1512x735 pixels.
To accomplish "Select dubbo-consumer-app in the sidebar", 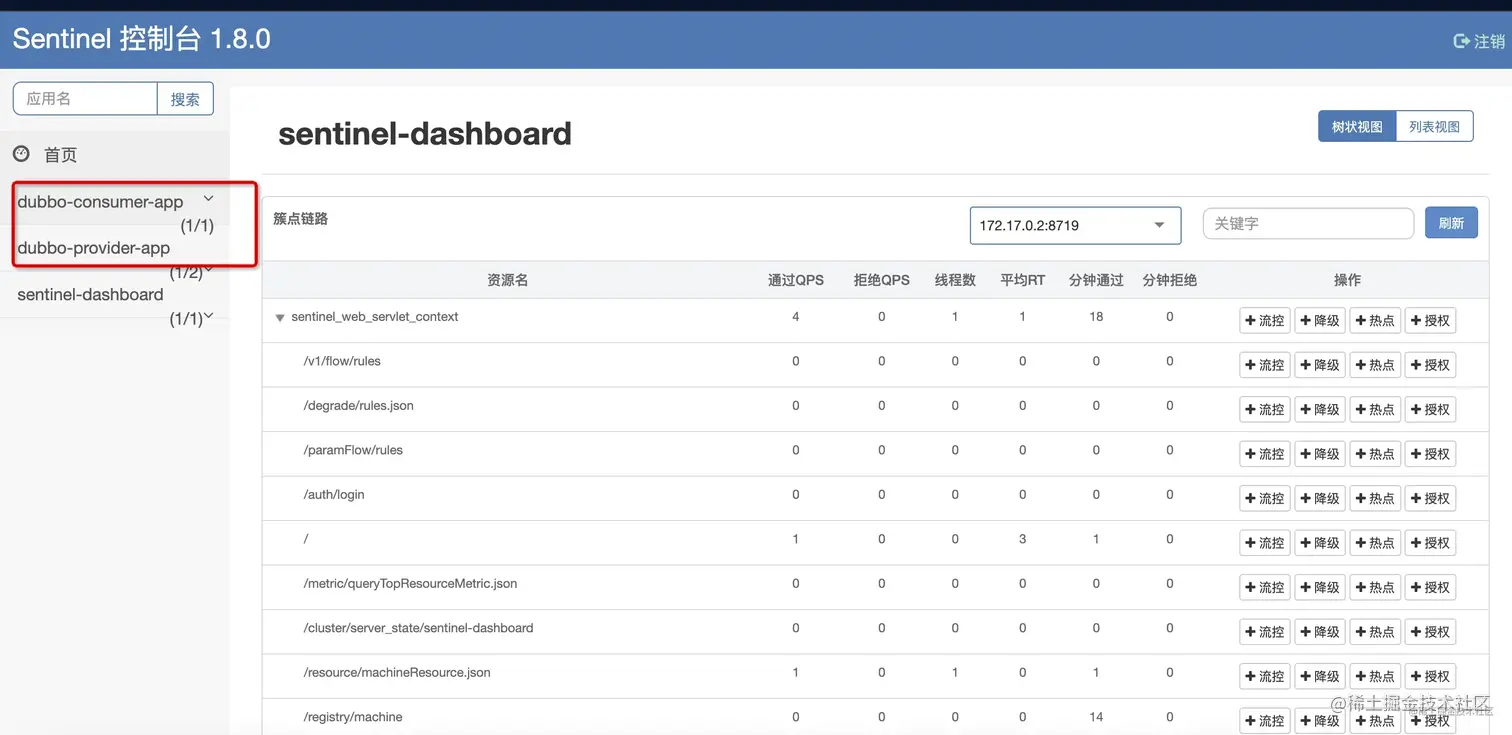I will tap(100, 202).
